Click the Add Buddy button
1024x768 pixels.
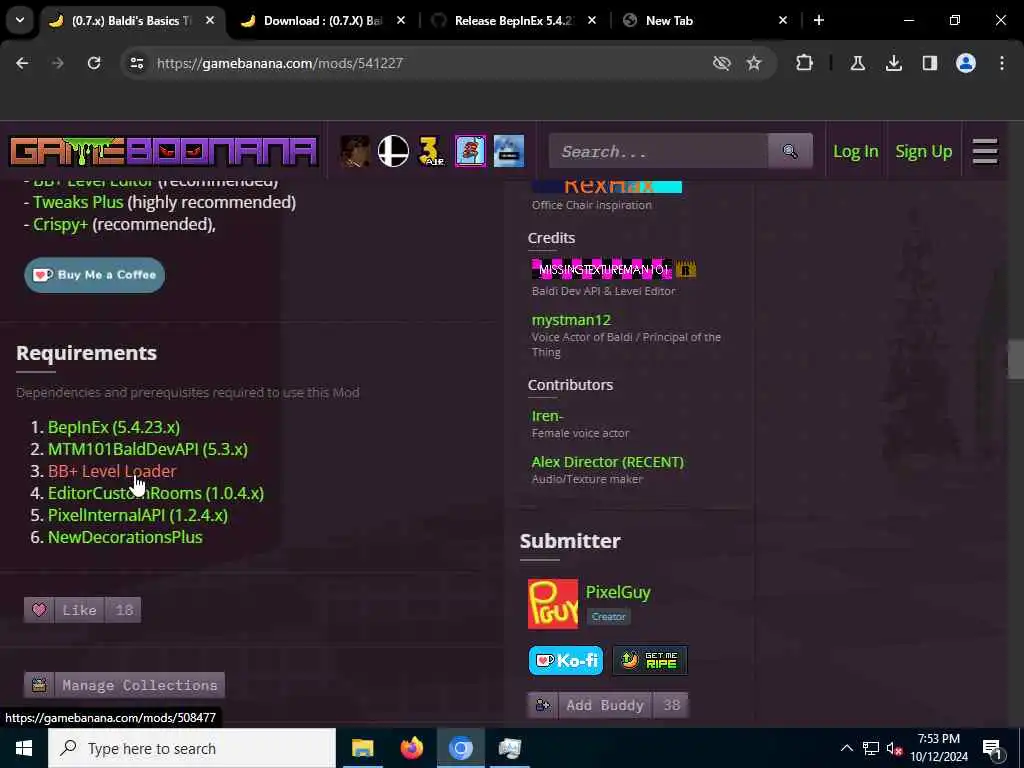click(607, 705)
